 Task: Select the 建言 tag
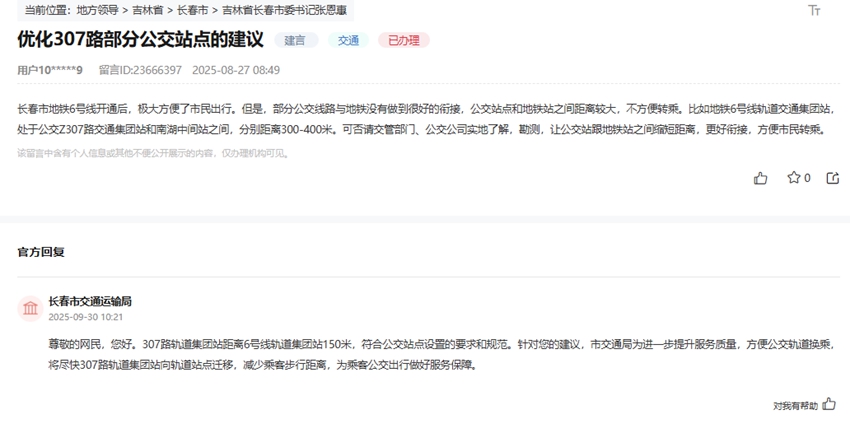[x=295, y=41]
